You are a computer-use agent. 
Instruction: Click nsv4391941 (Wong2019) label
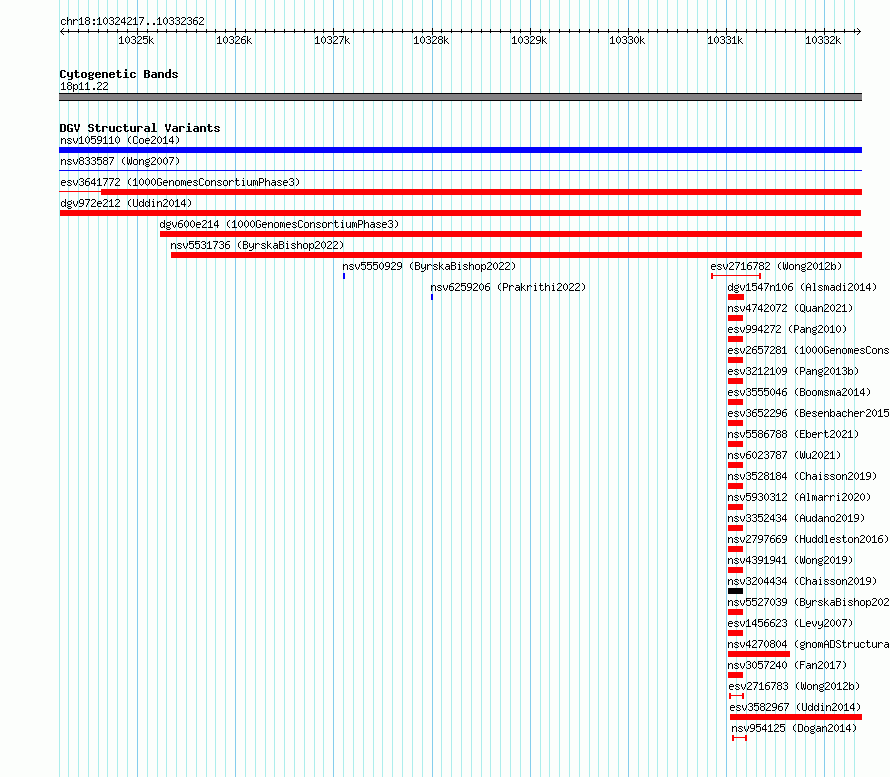pos(790,560)
